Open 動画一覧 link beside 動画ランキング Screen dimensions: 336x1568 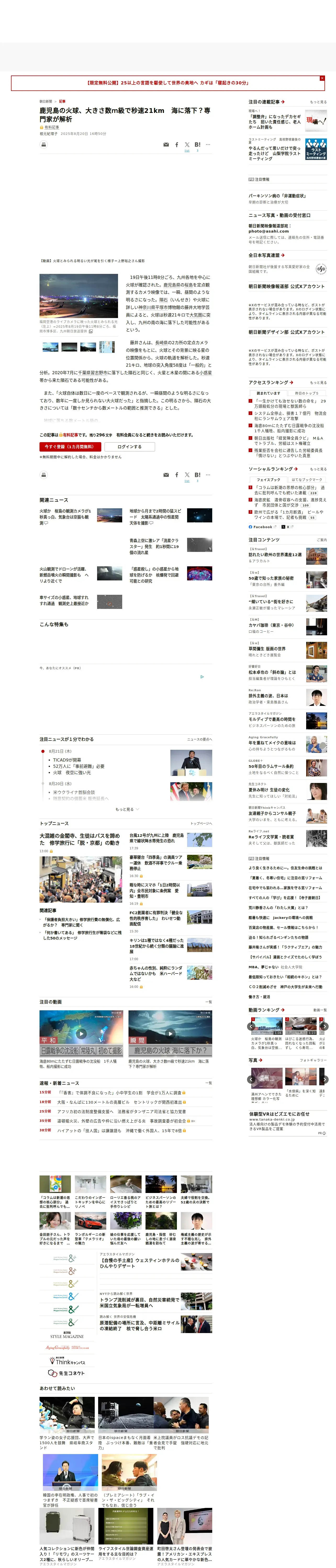point(320,1010)
